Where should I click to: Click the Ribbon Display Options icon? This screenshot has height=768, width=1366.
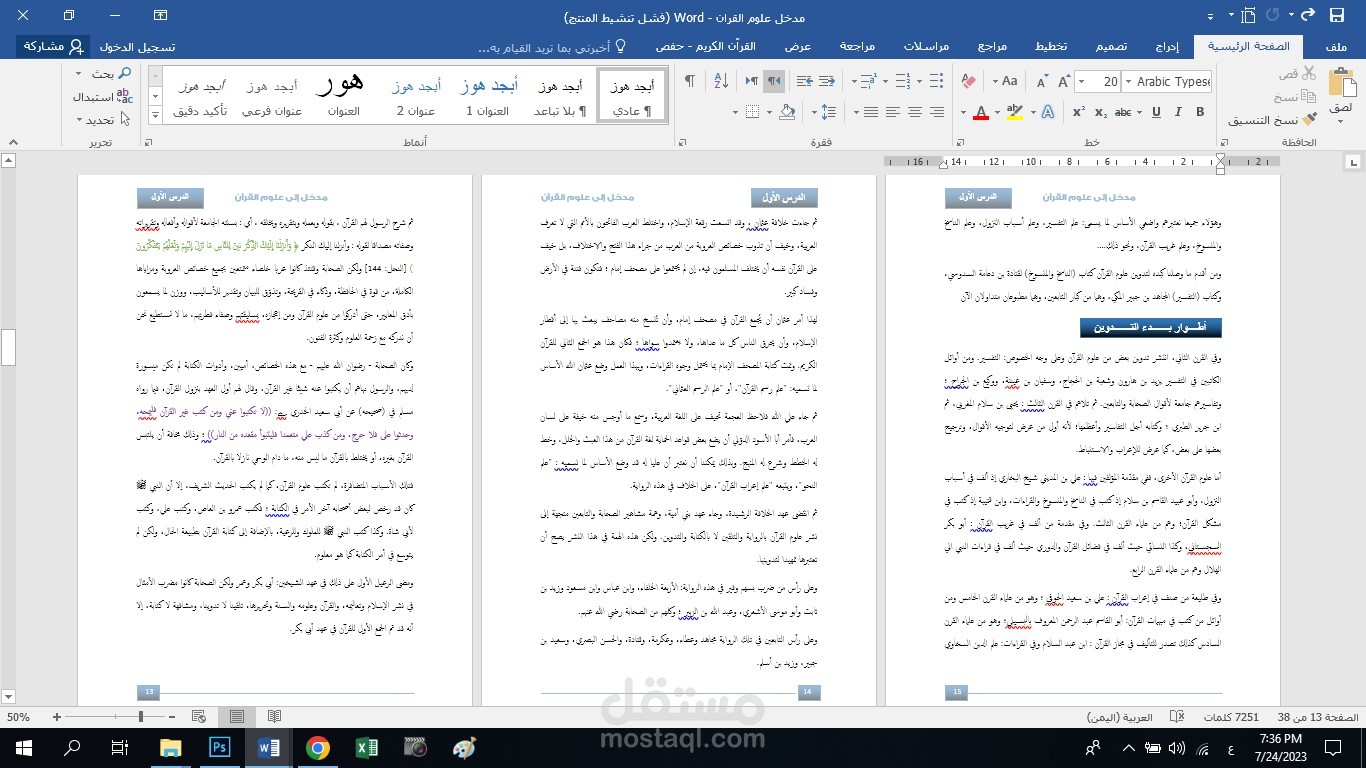[x=161, y=16]
